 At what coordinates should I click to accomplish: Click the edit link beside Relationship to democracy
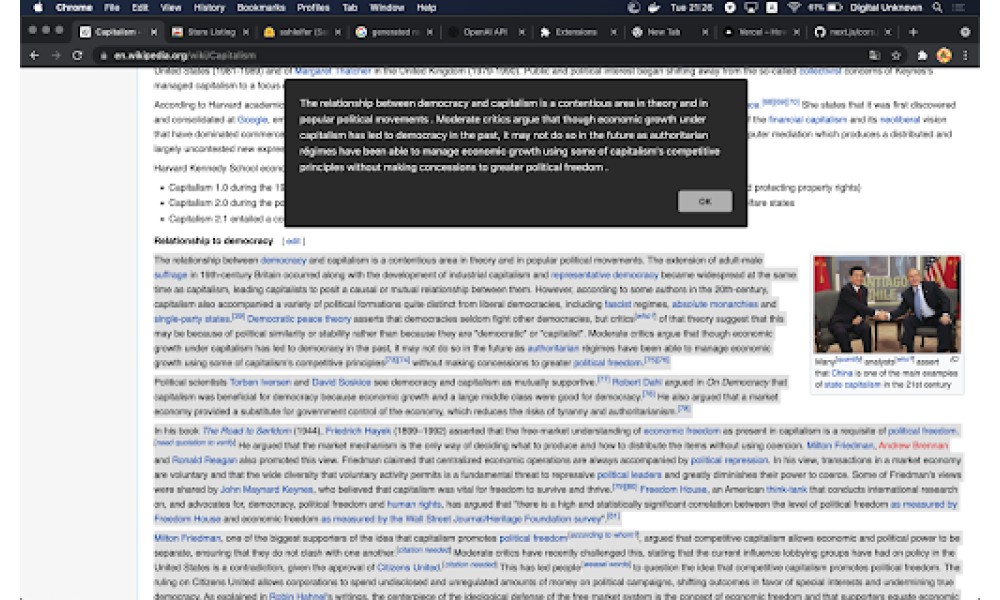click(x=293, y=241)
